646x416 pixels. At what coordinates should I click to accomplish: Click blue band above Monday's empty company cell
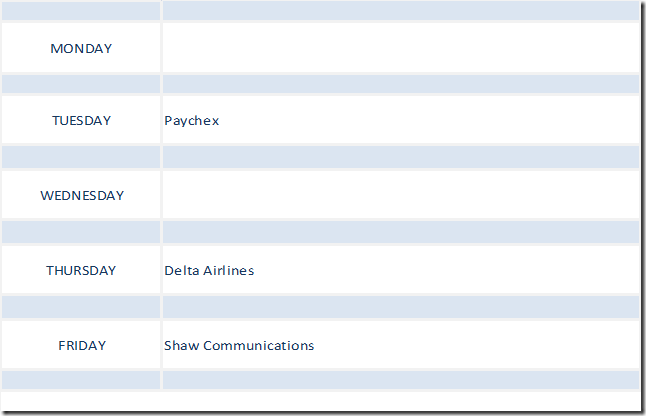point(400,11)
